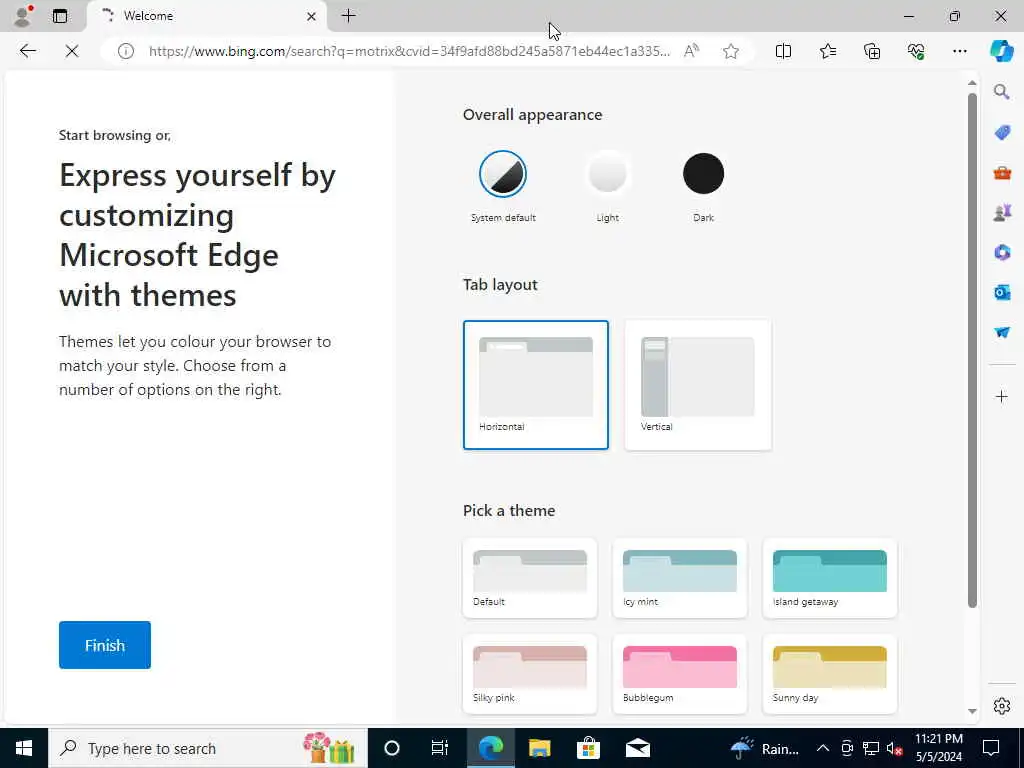The image size is (1024, 768).
Task: Open sidebar Tools briefcase
Action: point(1002,173)
